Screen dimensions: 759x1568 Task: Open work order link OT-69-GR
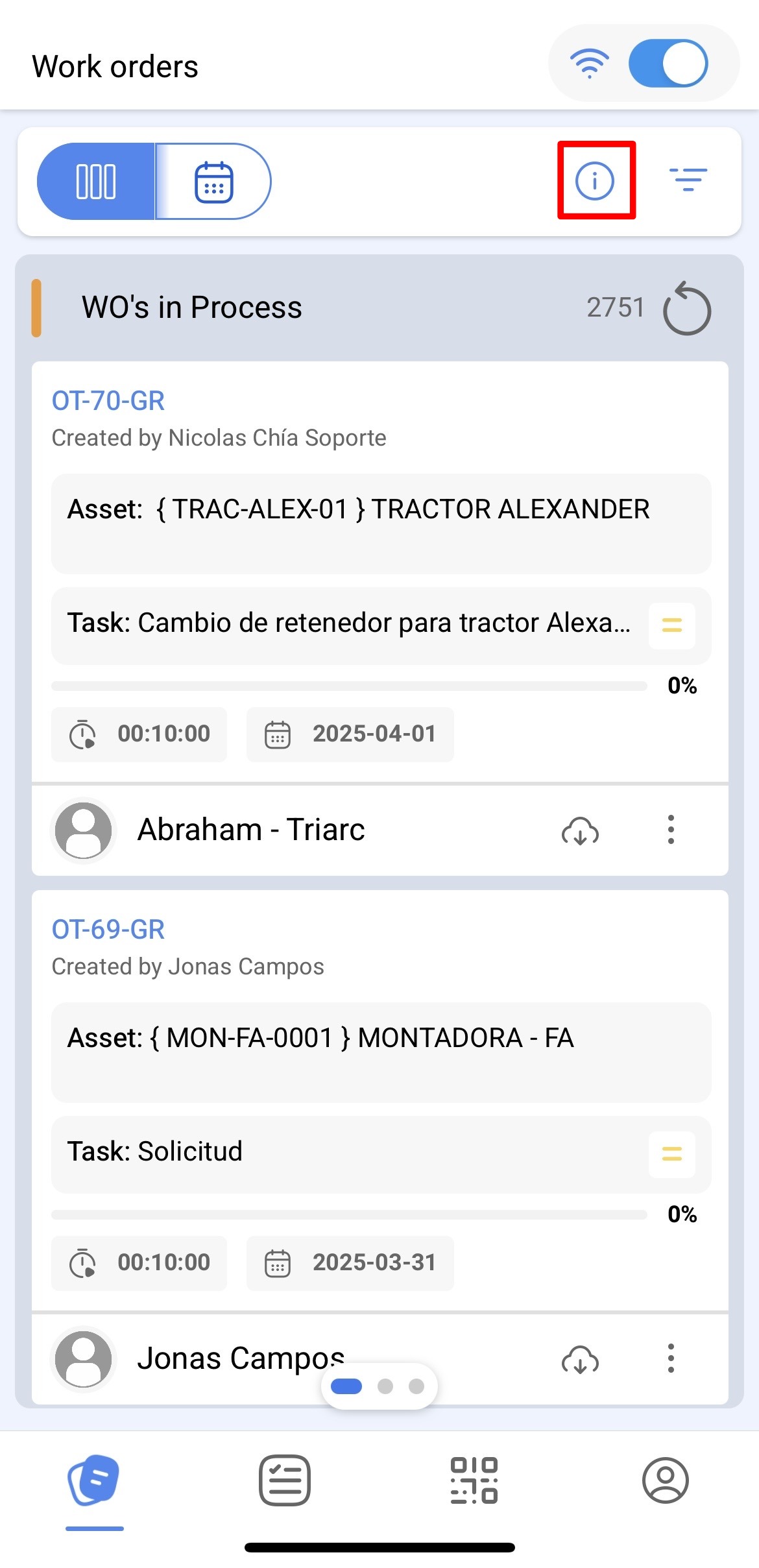[108, 930]
